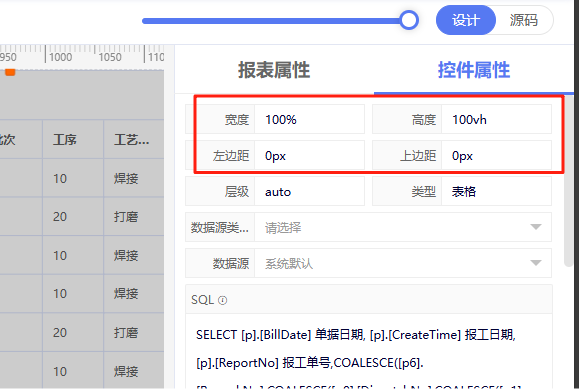Open the 报表属性 tab

tap(274, 70)
